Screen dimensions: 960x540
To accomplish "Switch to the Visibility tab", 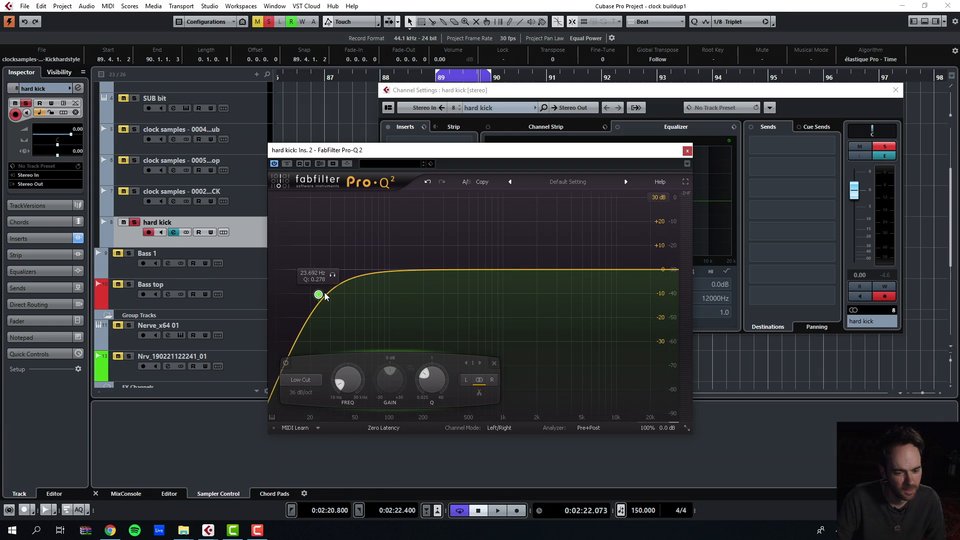I will [x=59, y=72].
